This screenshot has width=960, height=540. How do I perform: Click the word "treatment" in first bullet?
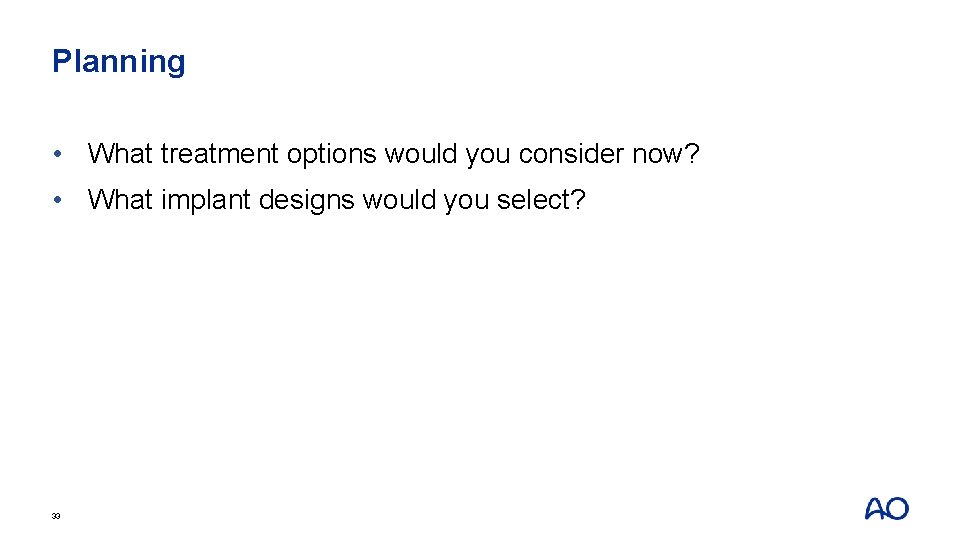point(219,154)
